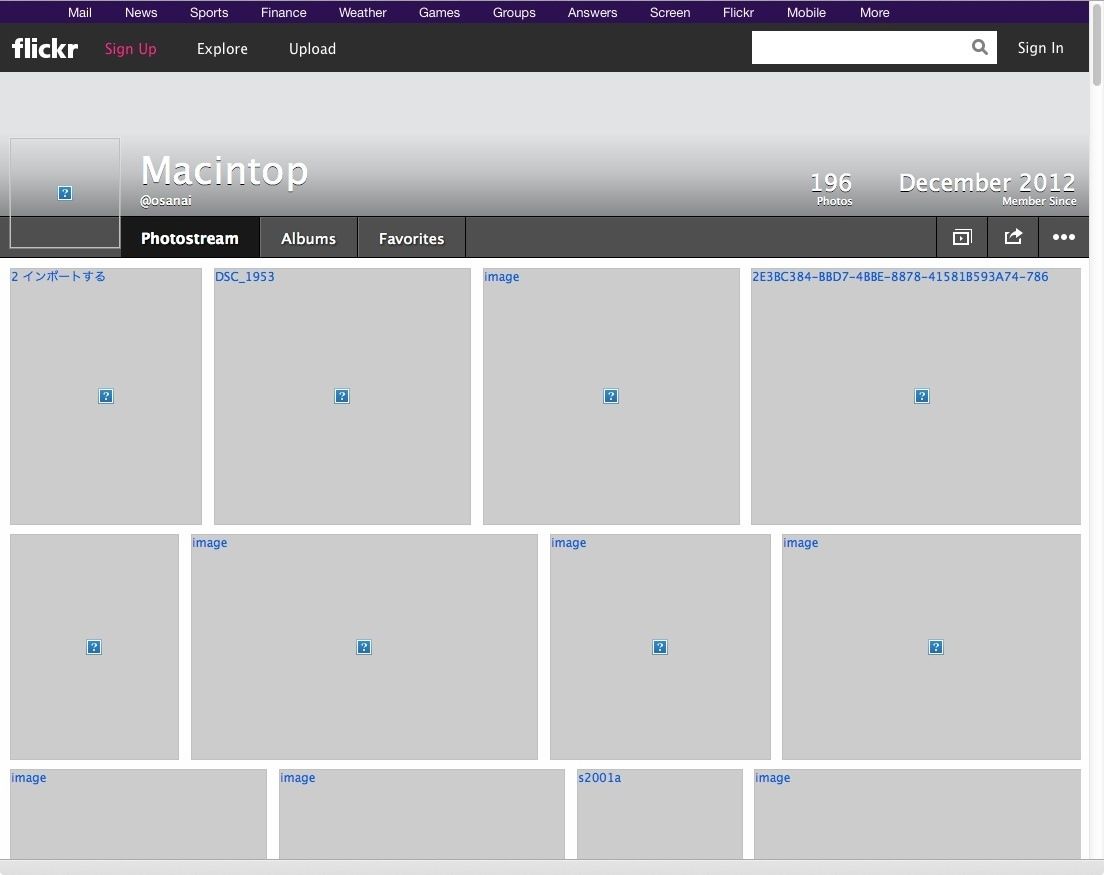Screen dimensions: 1104x875
Task: Open the share arrow icon
Action: (x=1012, y=237)
